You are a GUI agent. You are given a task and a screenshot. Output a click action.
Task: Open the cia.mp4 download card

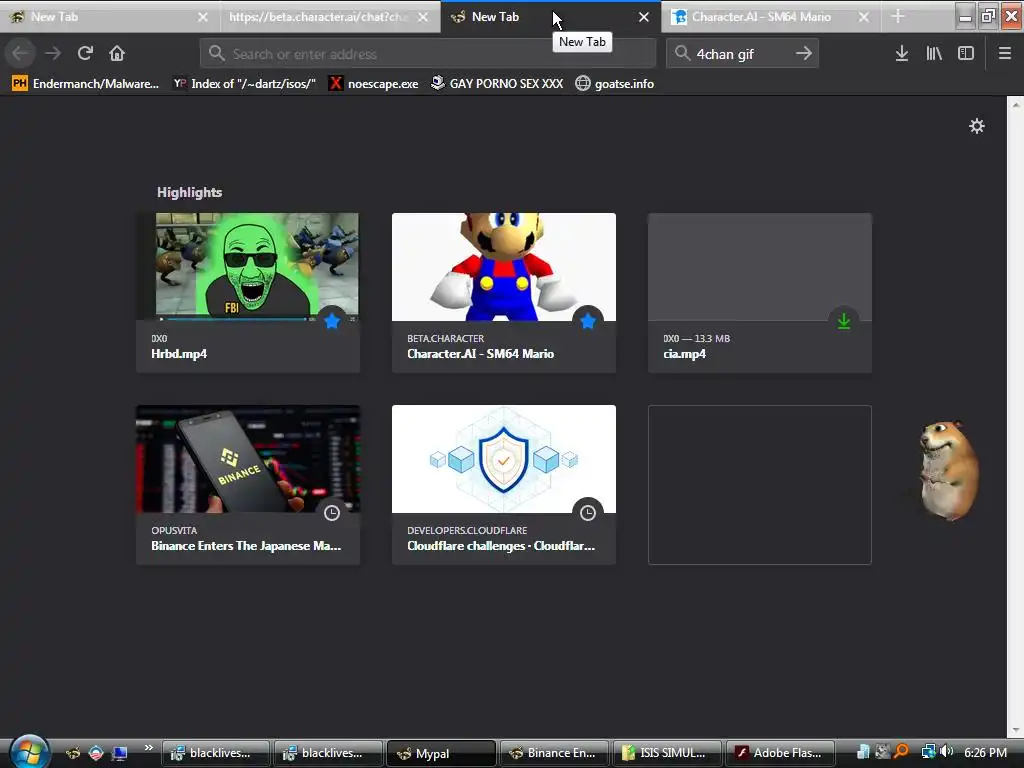pos(760,293)
